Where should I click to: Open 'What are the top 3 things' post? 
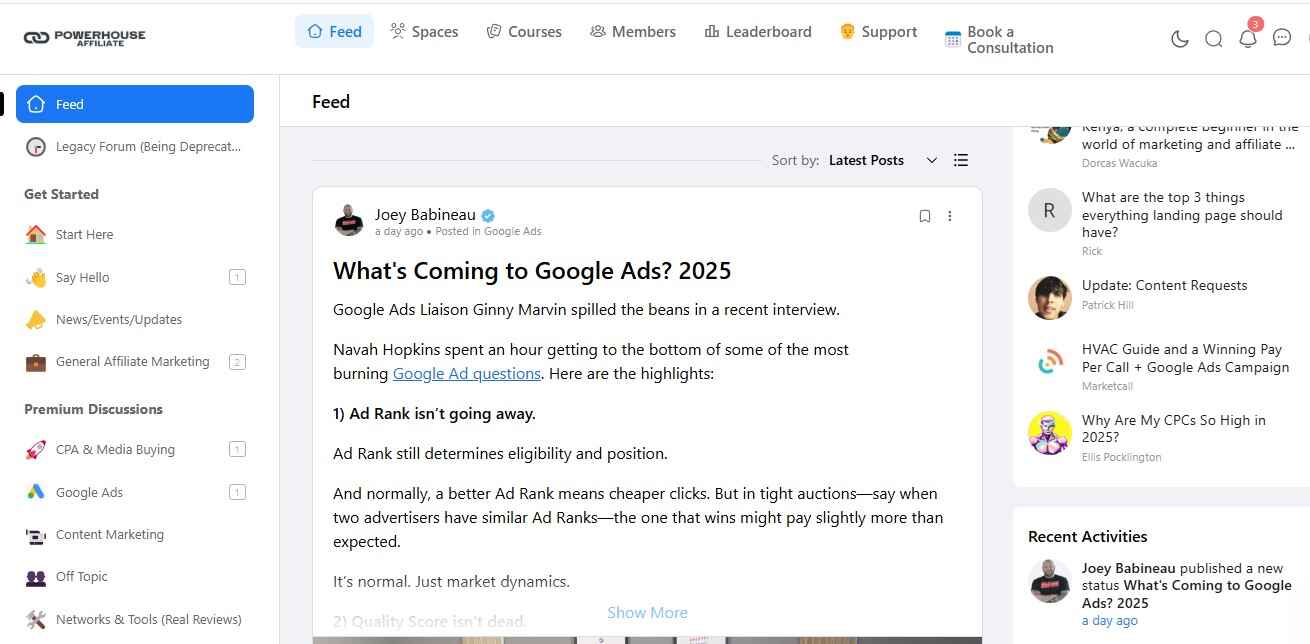(x=1182, y=215)
